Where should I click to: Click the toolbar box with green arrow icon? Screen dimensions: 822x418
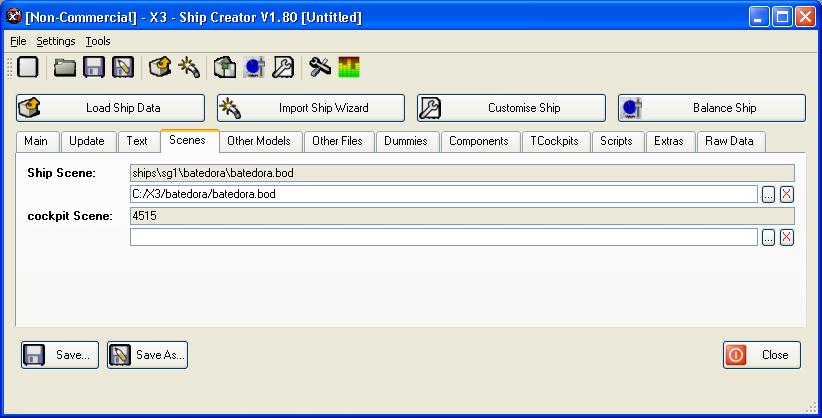(x=225, y=68)
